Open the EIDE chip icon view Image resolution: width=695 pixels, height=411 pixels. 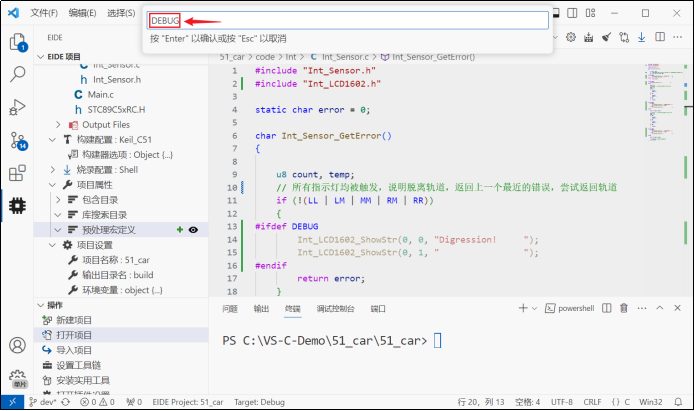[18, 206]
